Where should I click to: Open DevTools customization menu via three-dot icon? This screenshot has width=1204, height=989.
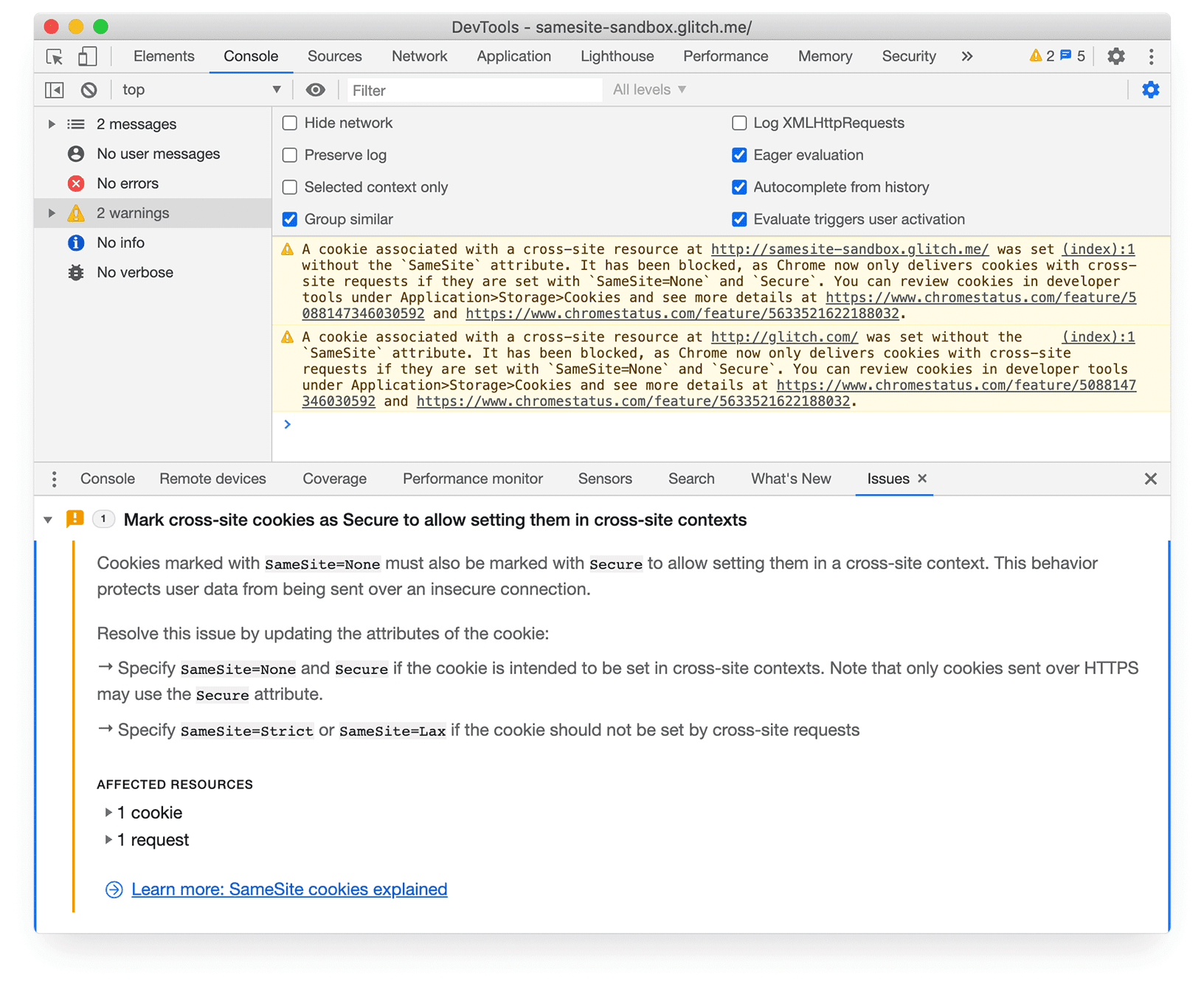pos(1150,56)
